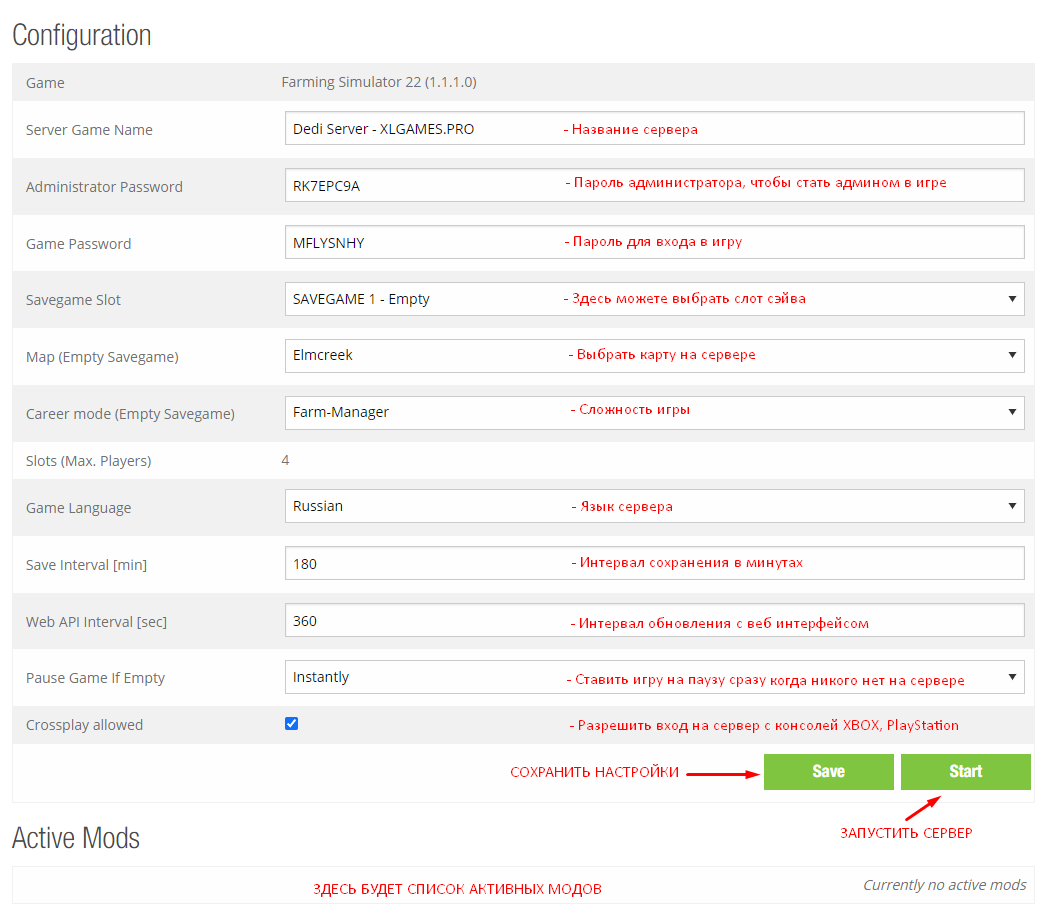Open the Pause Game If Empty dropdown

(x=654, y=677)
